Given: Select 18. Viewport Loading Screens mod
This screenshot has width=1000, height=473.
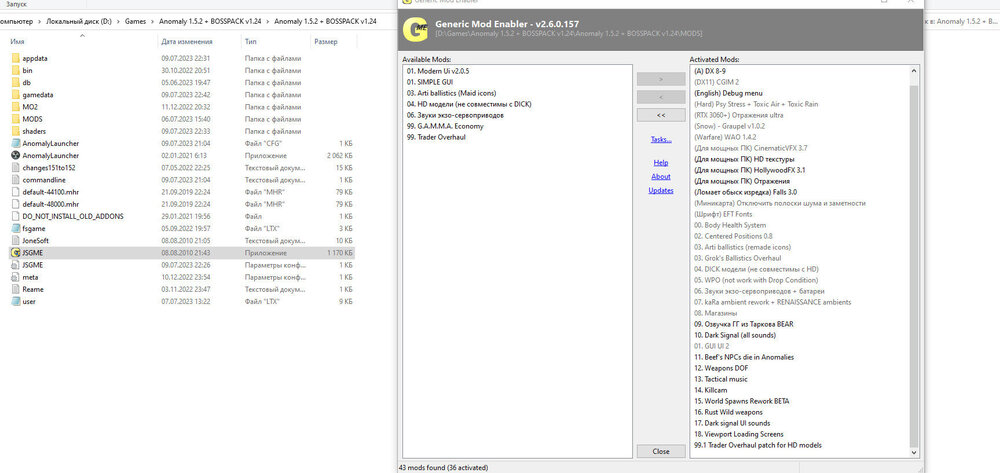Looking at the screenshot, I should 739,434.
